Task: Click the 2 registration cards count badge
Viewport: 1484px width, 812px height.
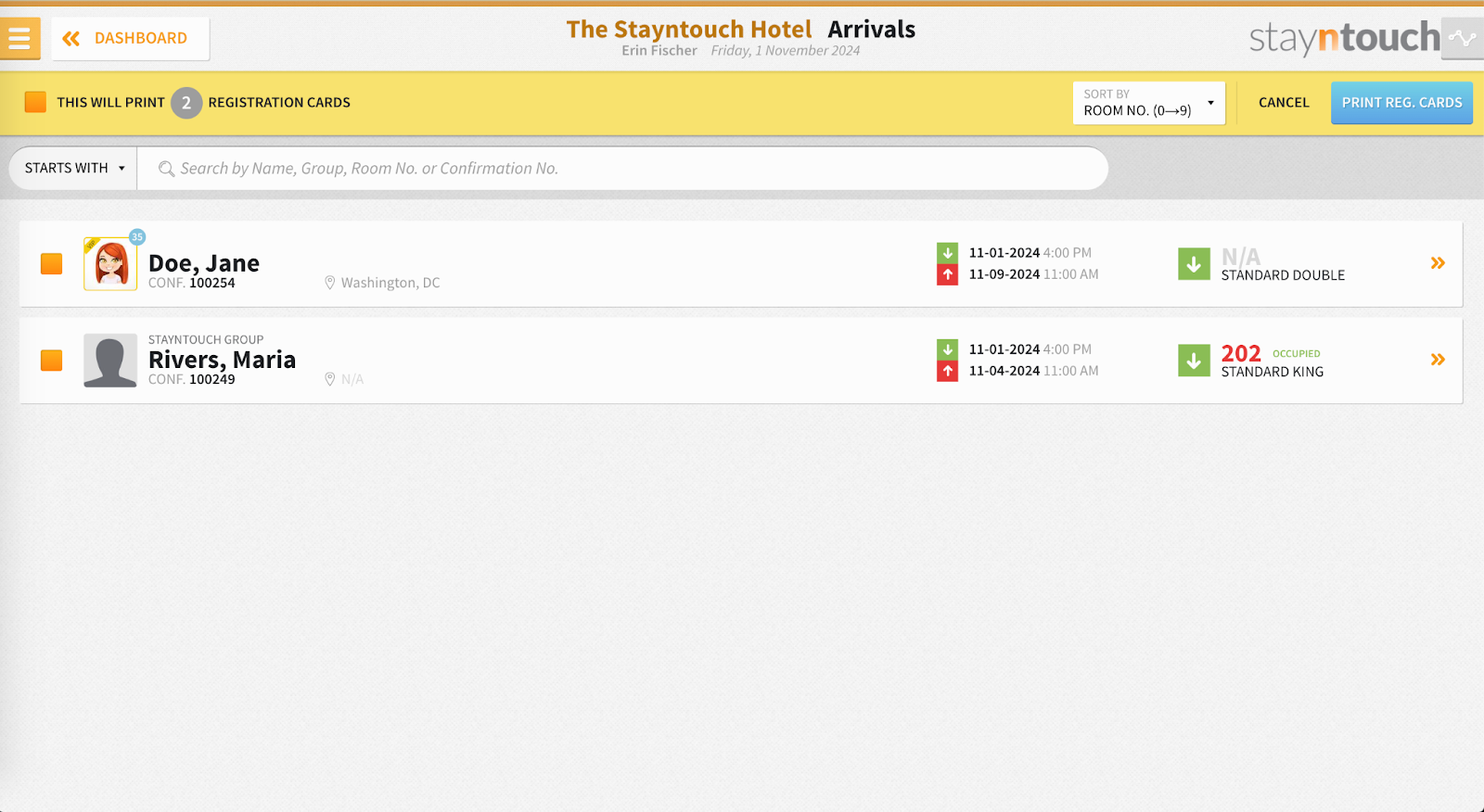Action: (186, 103)
